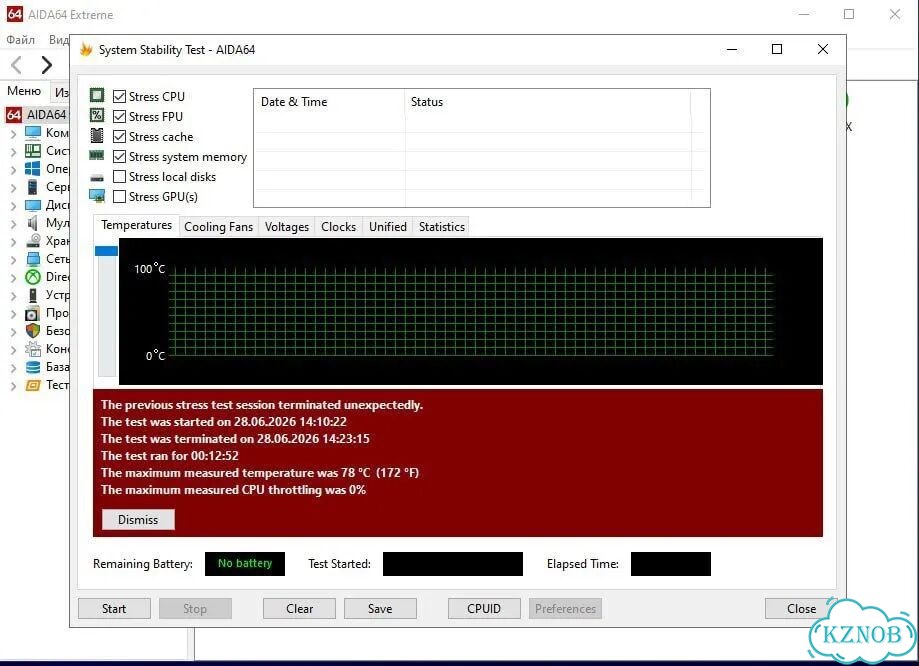Uncheck the Stress FPU checkbox
Image resolution: width=919 pixels, height=666 pixels.
[119, 116]
